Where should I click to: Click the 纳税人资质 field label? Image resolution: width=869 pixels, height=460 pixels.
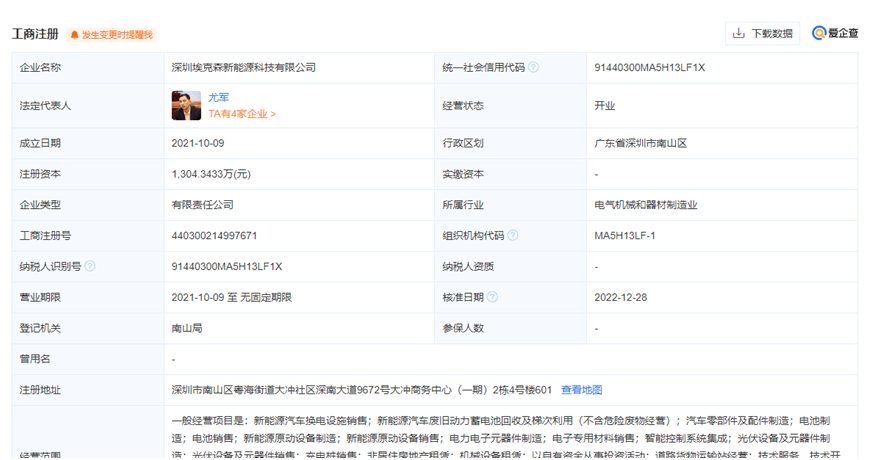[468, 267]
